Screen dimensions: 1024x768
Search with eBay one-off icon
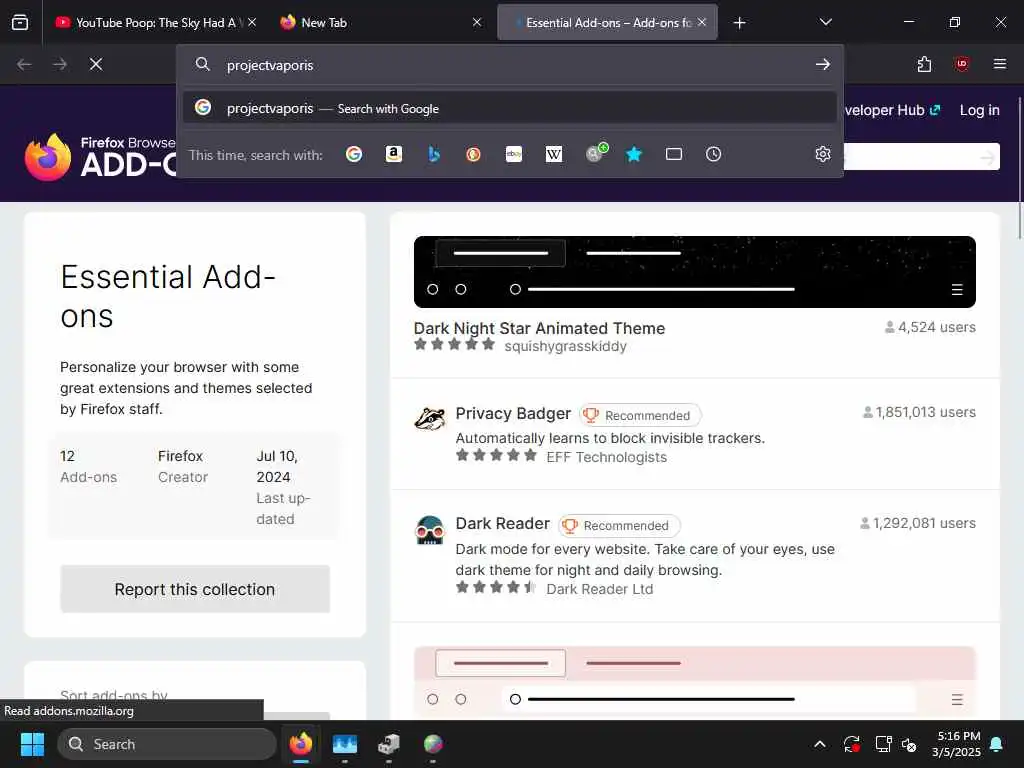514,154
